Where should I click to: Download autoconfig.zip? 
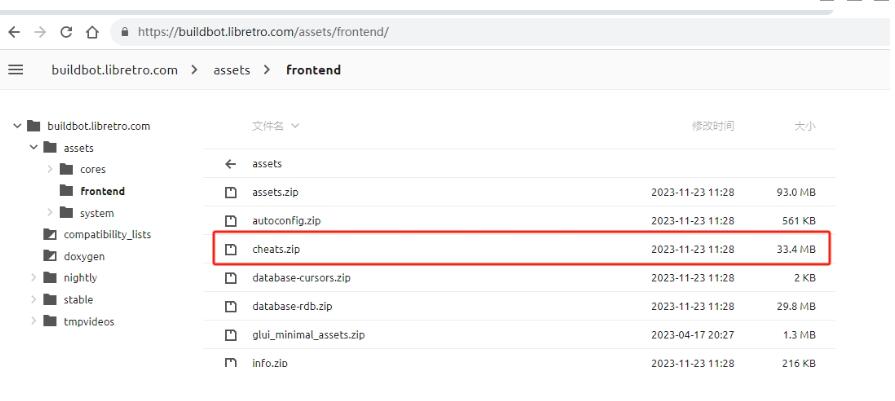click(287, 221)
